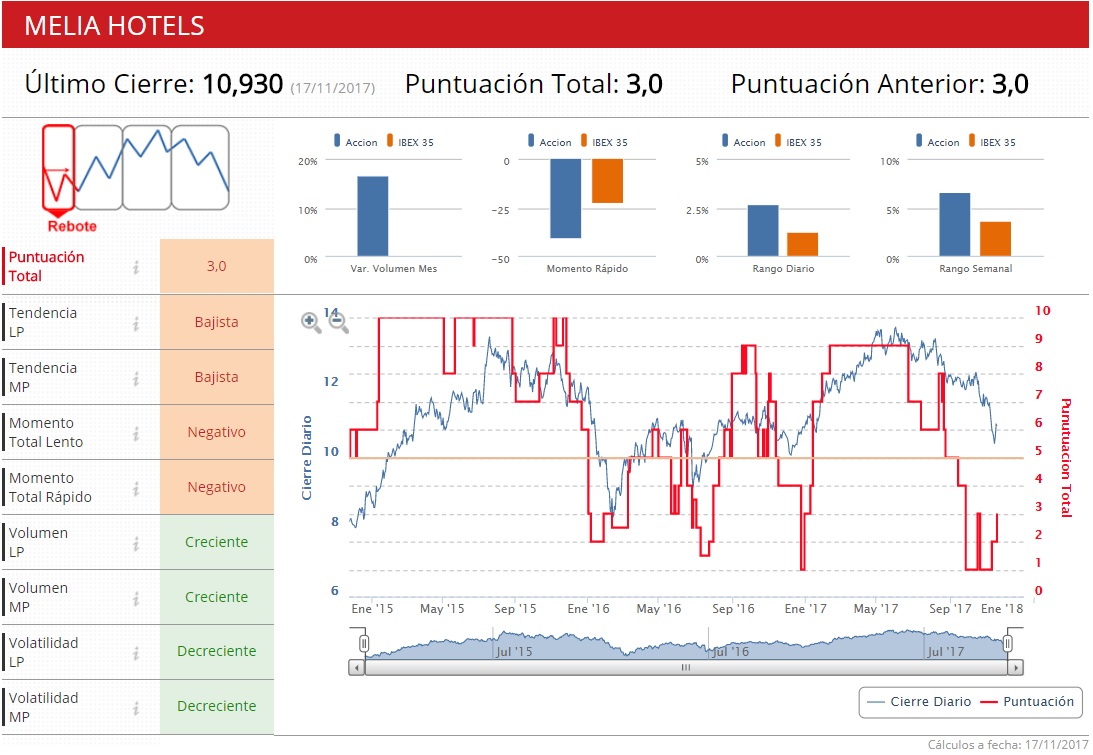Toggle Accion legend in Var. Volumen Mes chart
The height and width of the screenshot is (755, 1093).
[x=356, y=142]
